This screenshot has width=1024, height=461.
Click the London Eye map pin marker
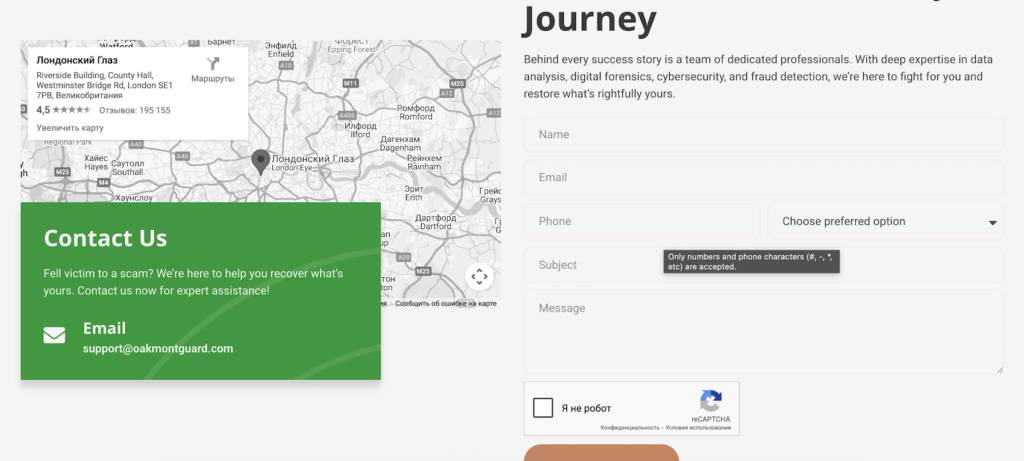coord(260,161)
